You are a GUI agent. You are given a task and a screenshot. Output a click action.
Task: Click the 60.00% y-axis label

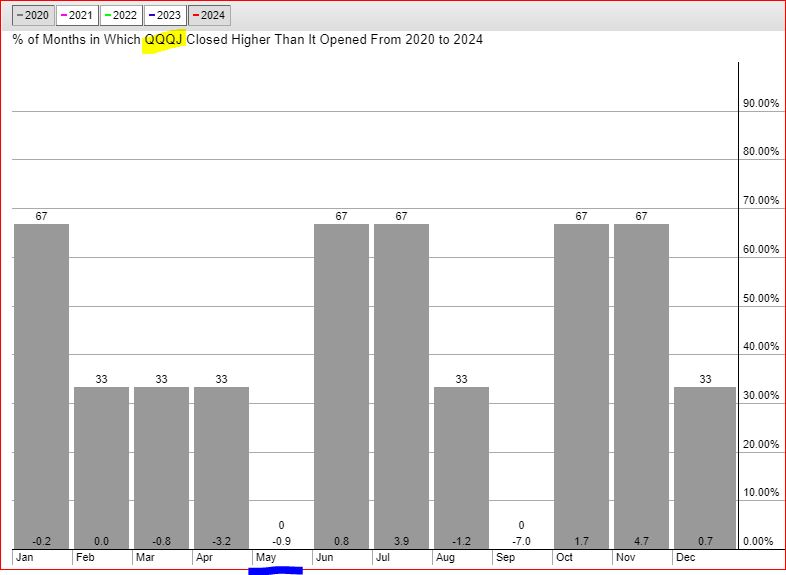761,249
